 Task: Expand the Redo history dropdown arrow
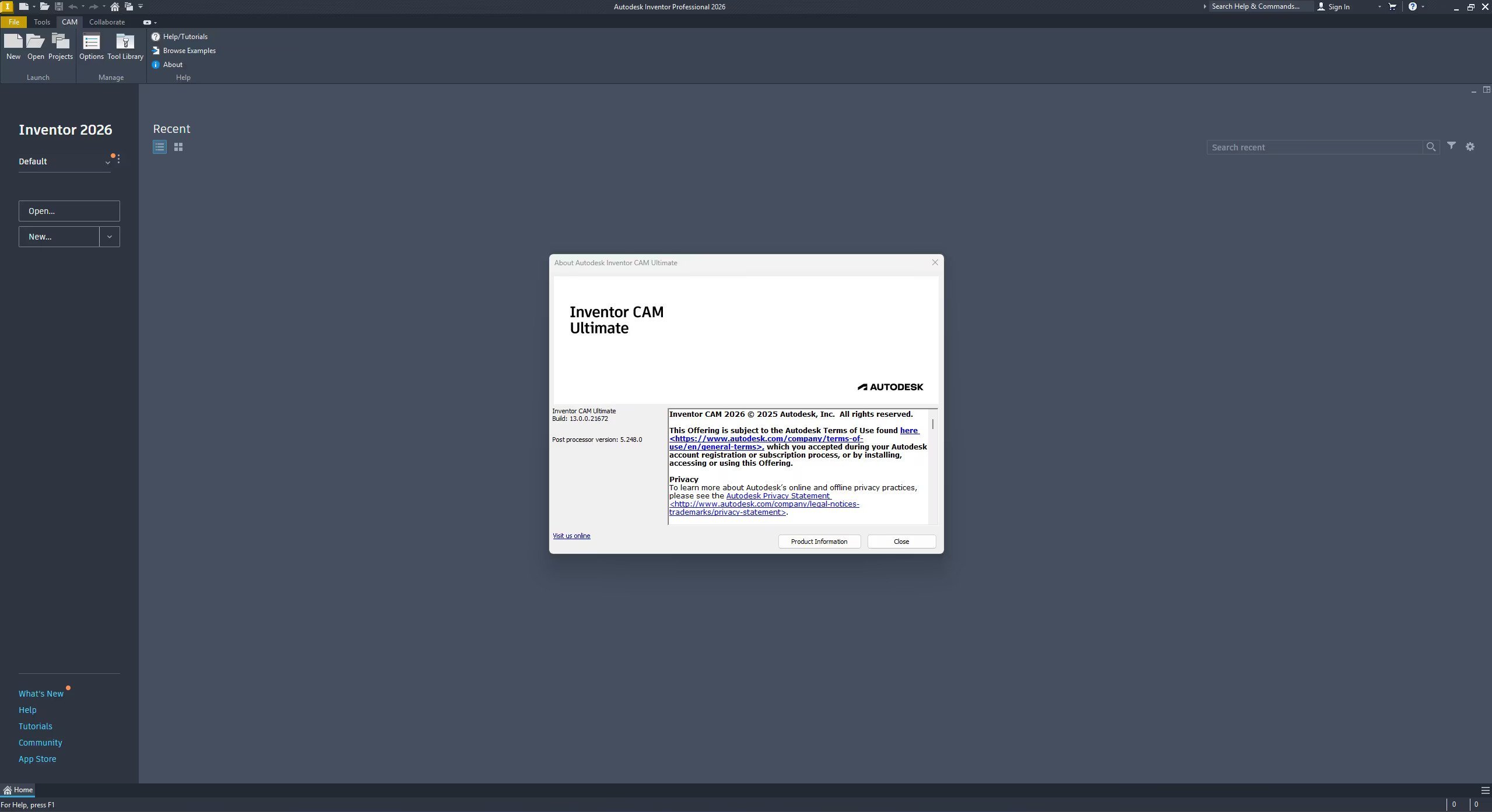(104, 6)
